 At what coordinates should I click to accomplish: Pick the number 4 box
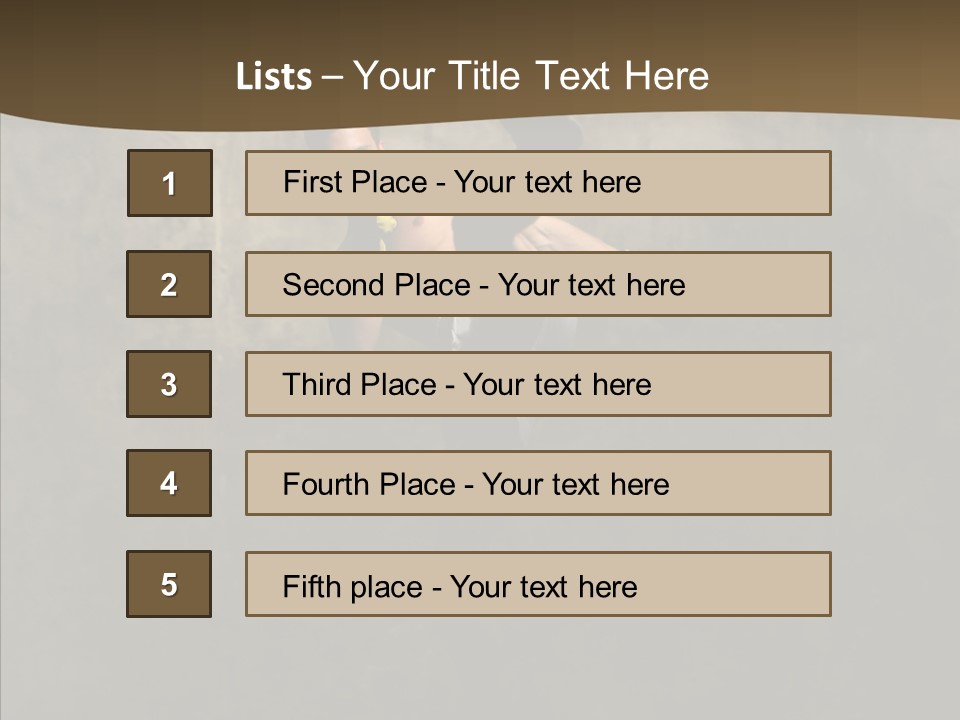pyautogui.click(x=169, y=483)
